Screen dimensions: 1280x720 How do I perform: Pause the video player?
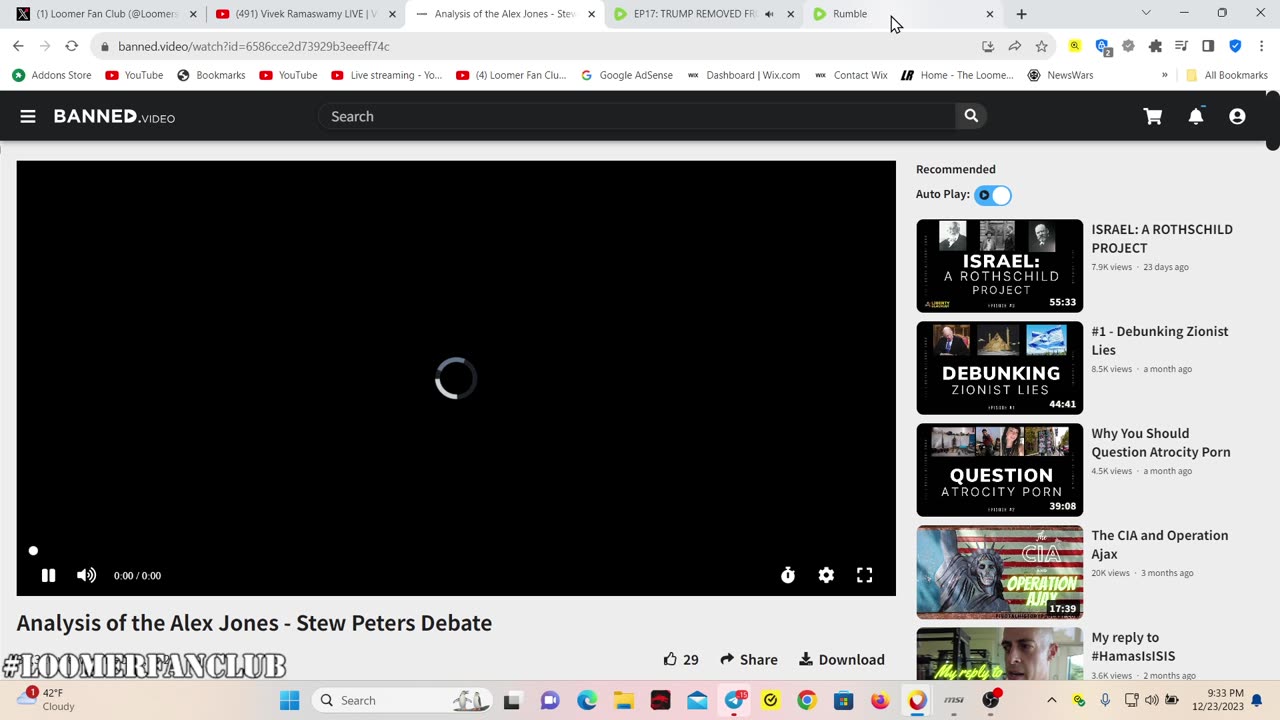coord(48,575)
